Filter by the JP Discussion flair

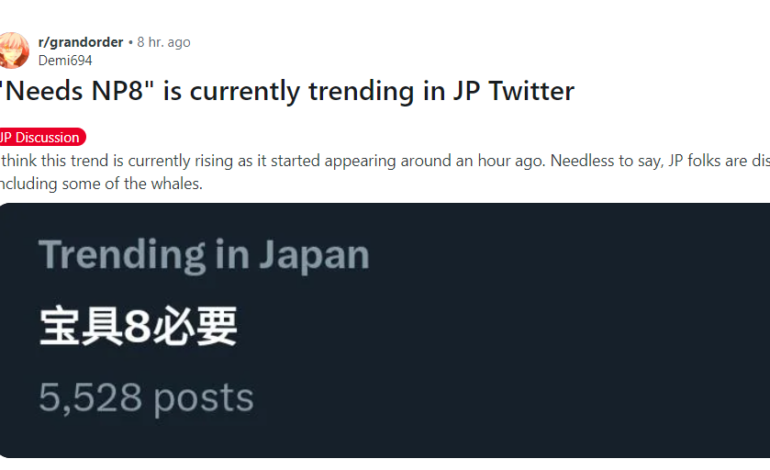point(41,137)
